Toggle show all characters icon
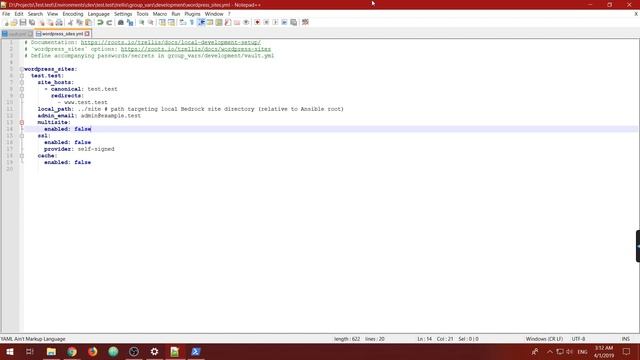Image resolution: width=640 pixels, height=360 pixels. [191, 22]
